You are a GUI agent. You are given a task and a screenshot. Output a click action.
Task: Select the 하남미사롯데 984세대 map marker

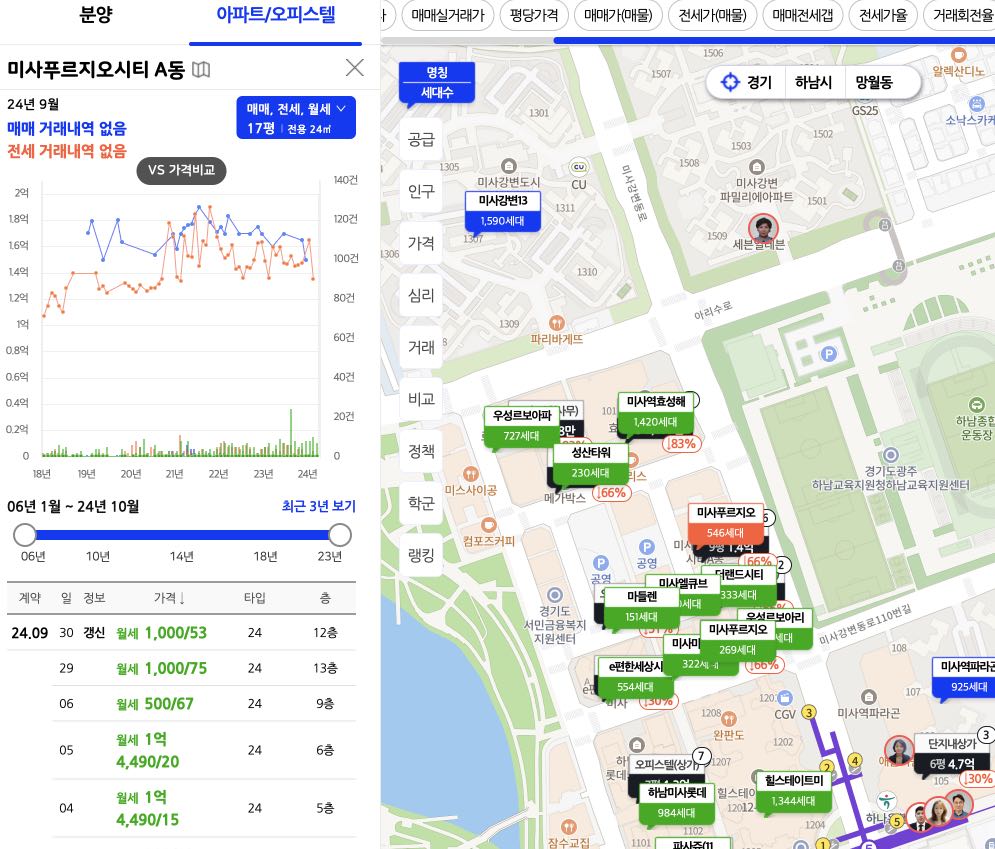676,803
